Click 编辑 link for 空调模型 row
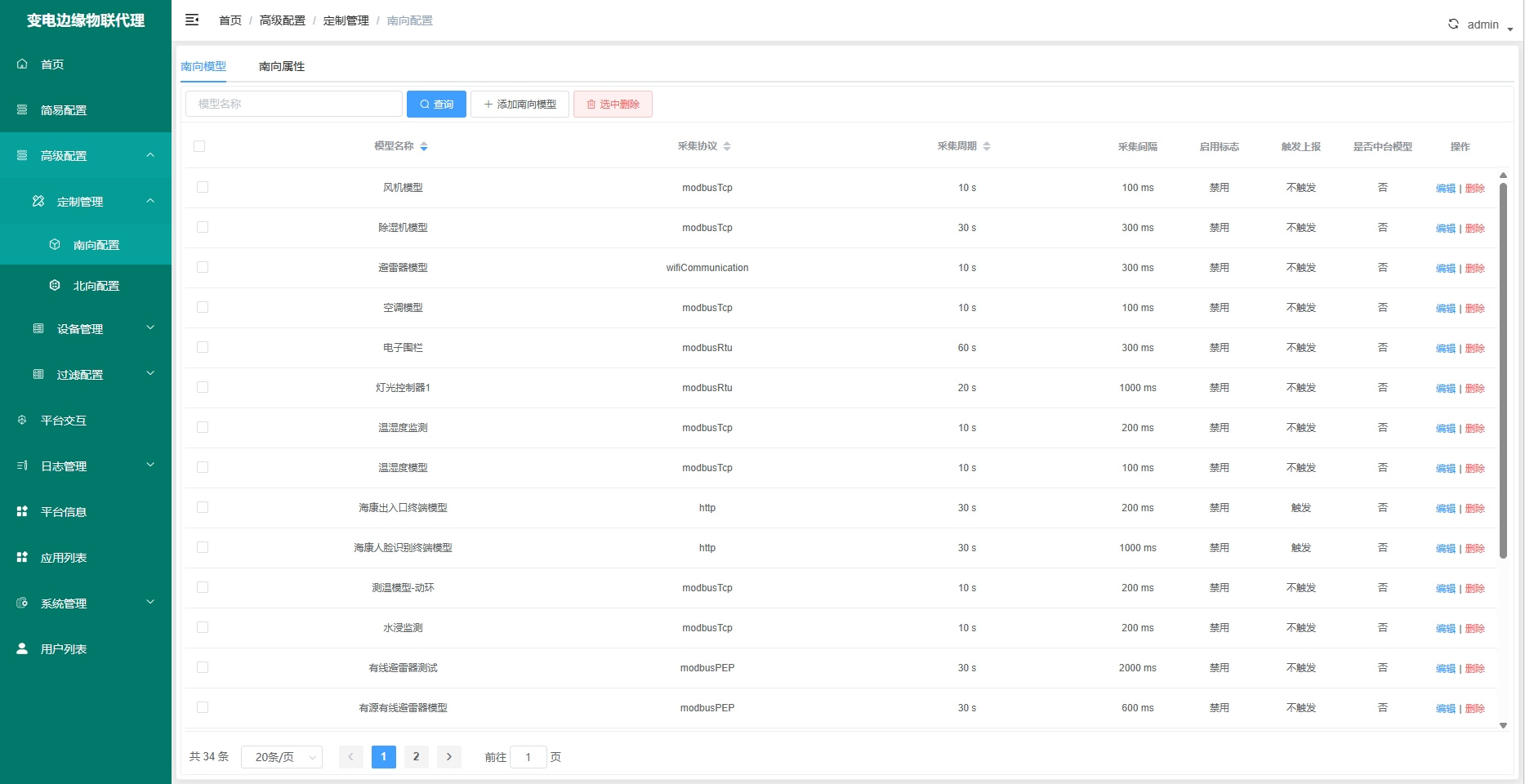The width and height of the screenshot is (1525, 784). click(x=1445, y=309)
